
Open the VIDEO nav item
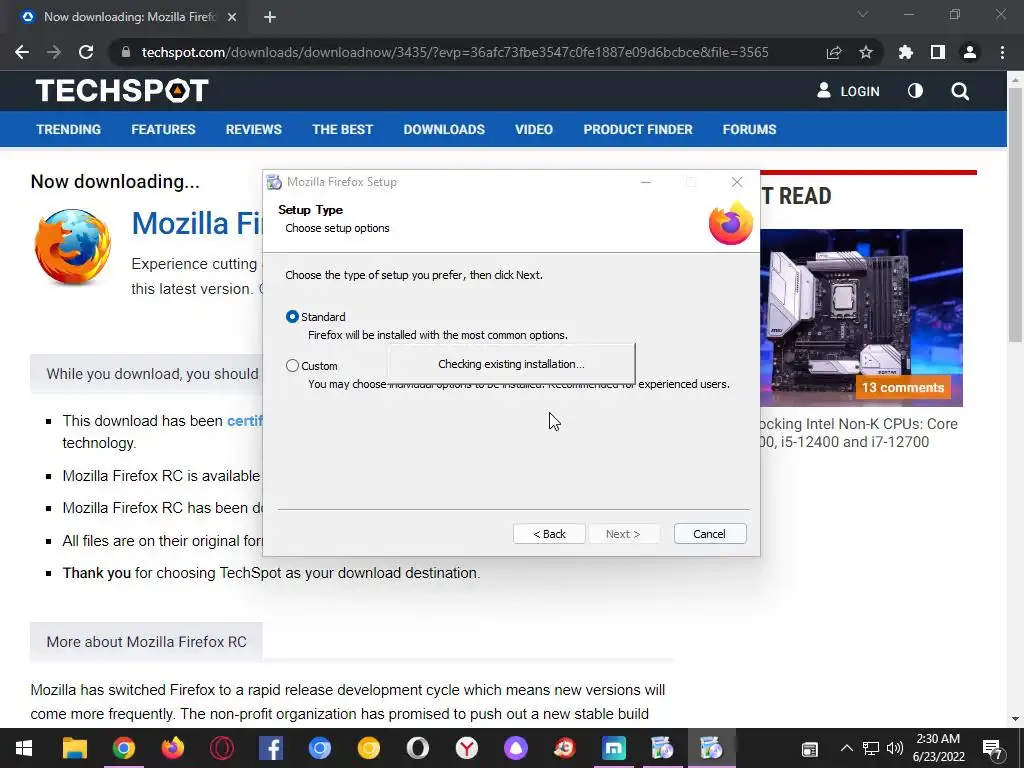[x=534, y=129]
